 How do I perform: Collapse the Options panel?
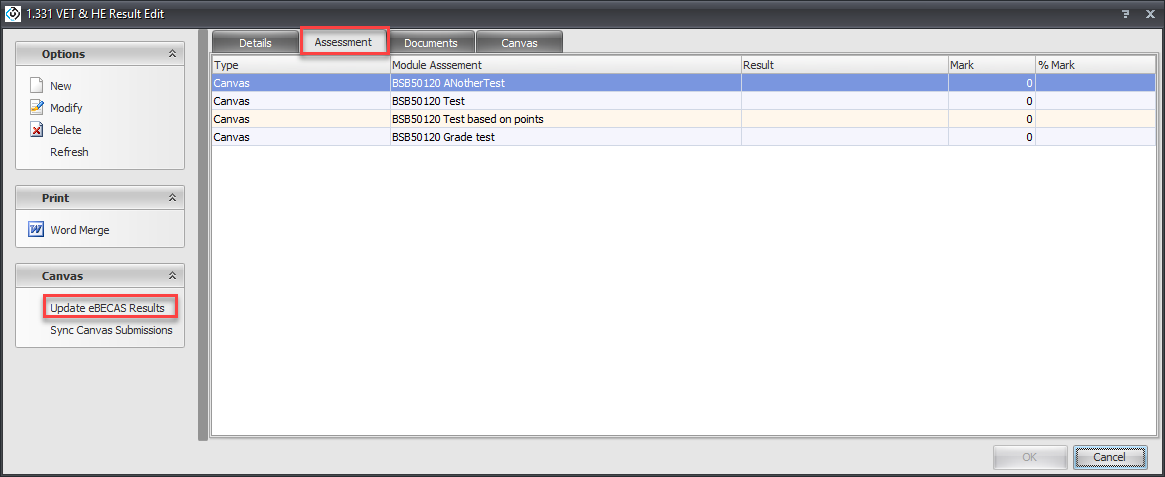point(172,54)
